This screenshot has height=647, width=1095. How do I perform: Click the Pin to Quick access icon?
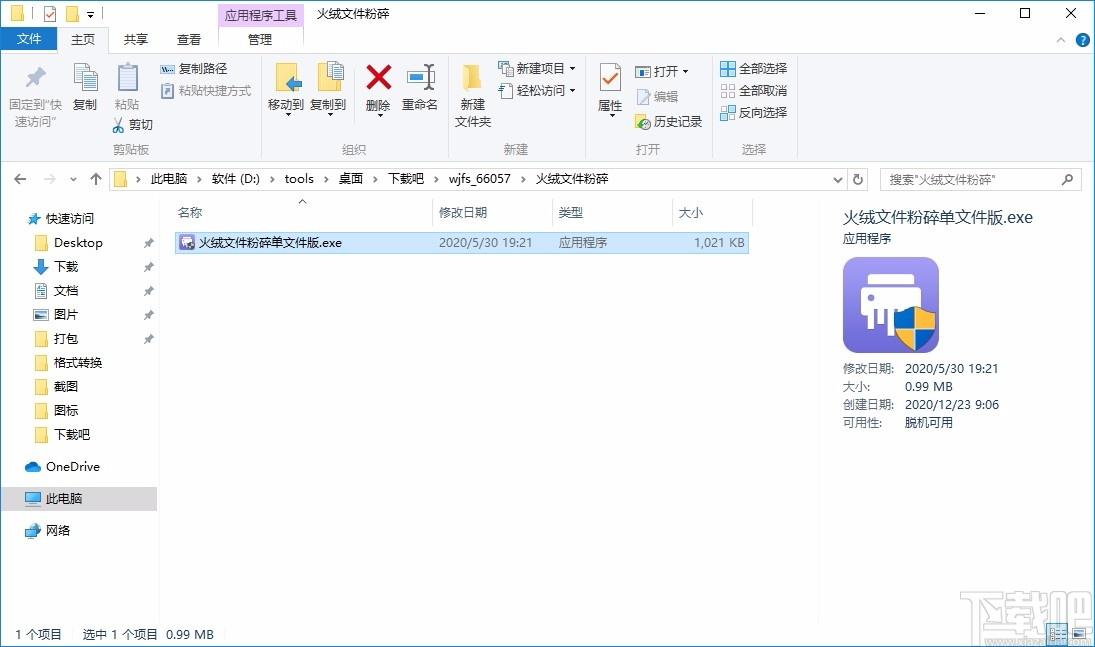[35, 77]
